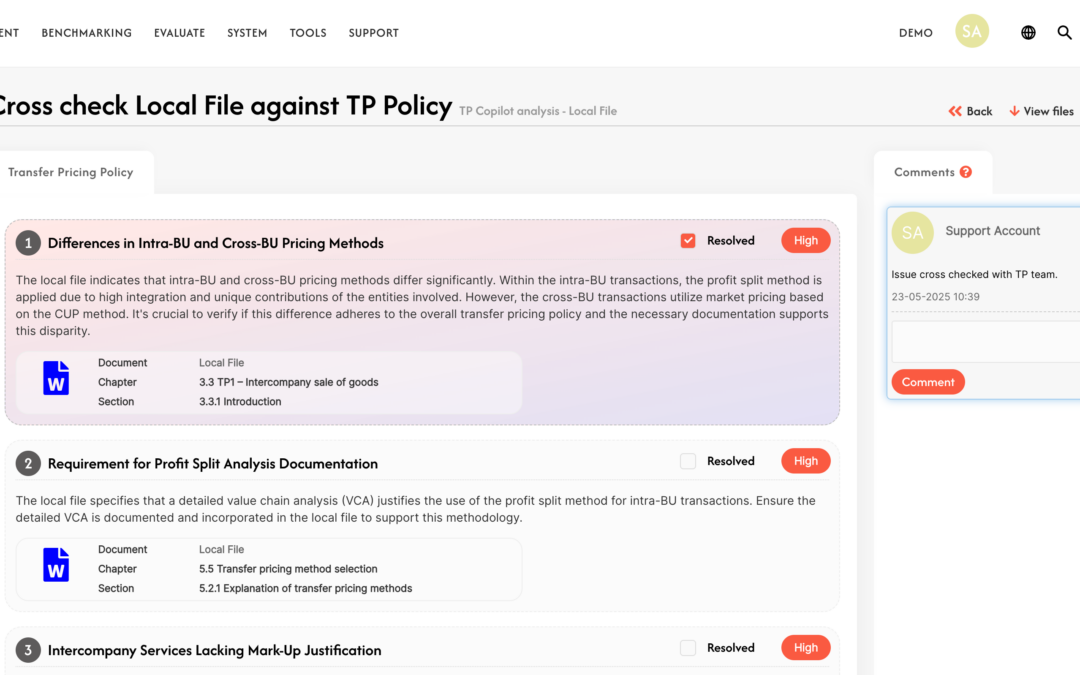
Task: Open the TOOLS menu
Action: [308, 33]
